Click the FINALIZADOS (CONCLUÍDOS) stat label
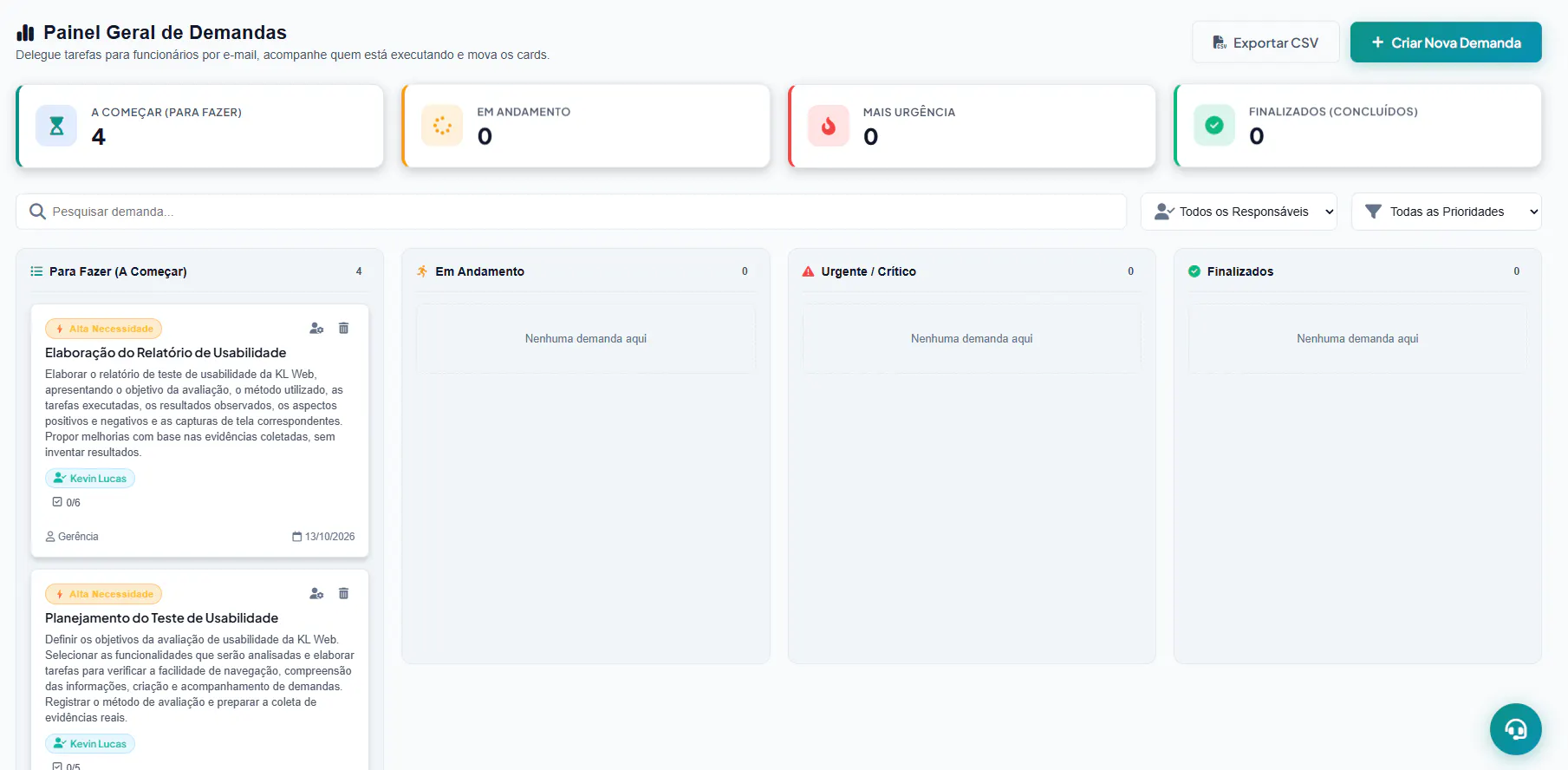The width and height of the screenshot is (1568, 770). pos(1333,112)
